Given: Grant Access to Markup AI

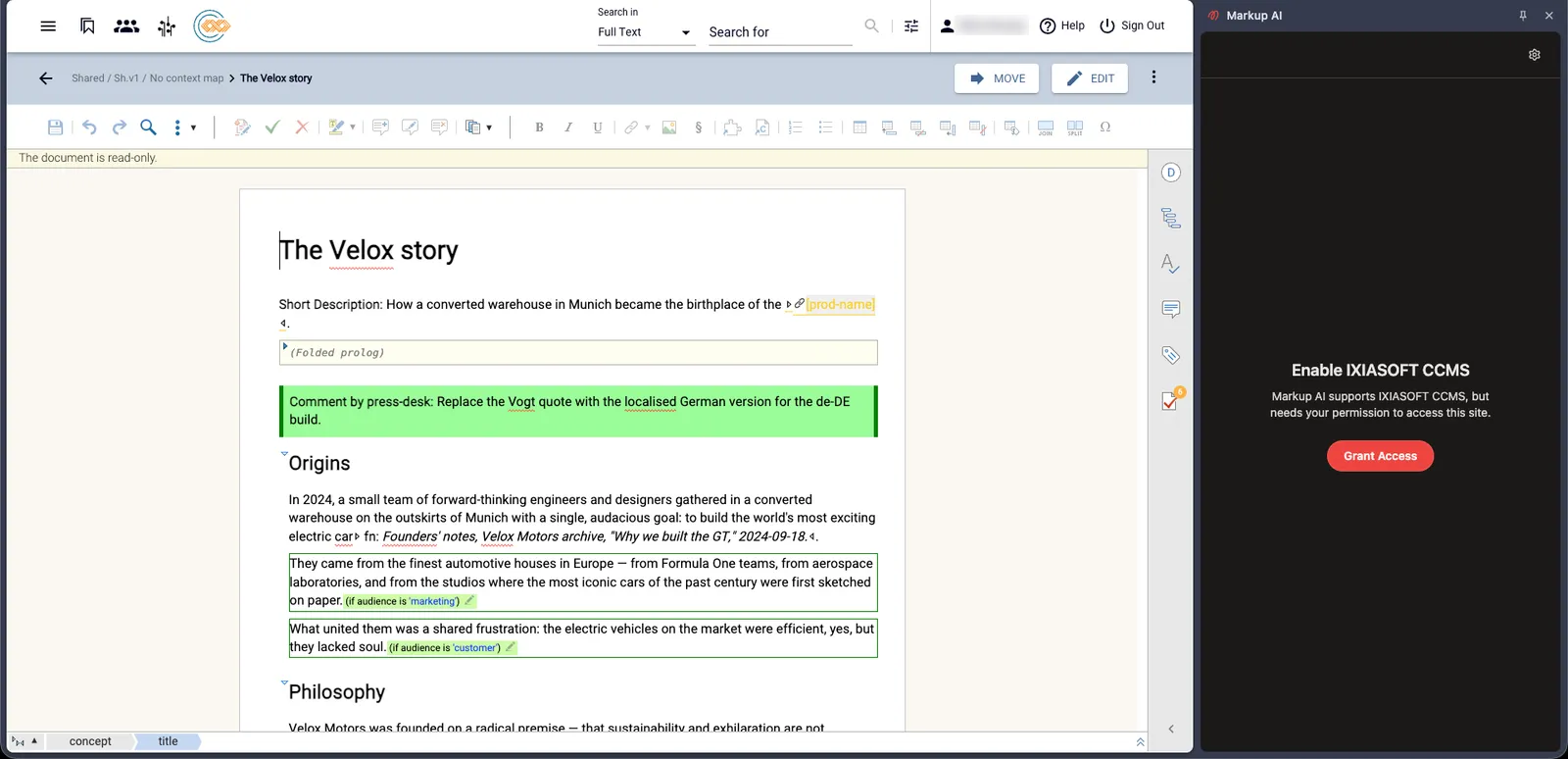Looking at the screenshot, I should [x=1380, y=456].
